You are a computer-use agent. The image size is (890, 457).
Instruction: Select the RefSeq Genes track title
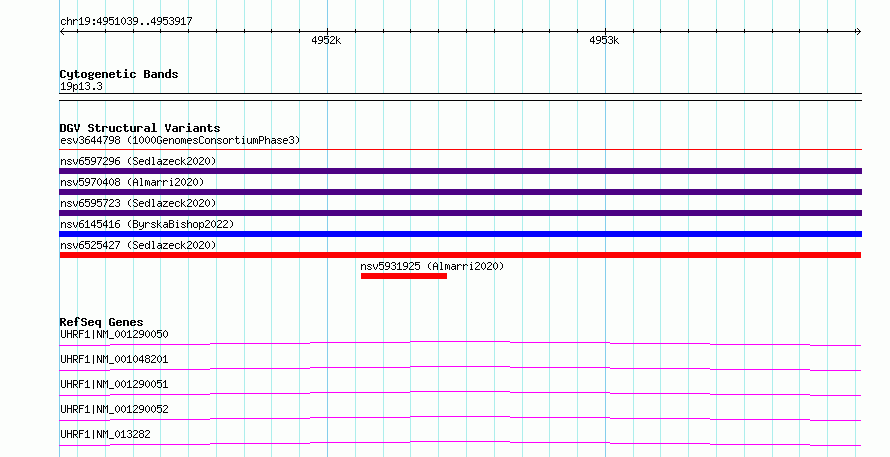[101, 322]
